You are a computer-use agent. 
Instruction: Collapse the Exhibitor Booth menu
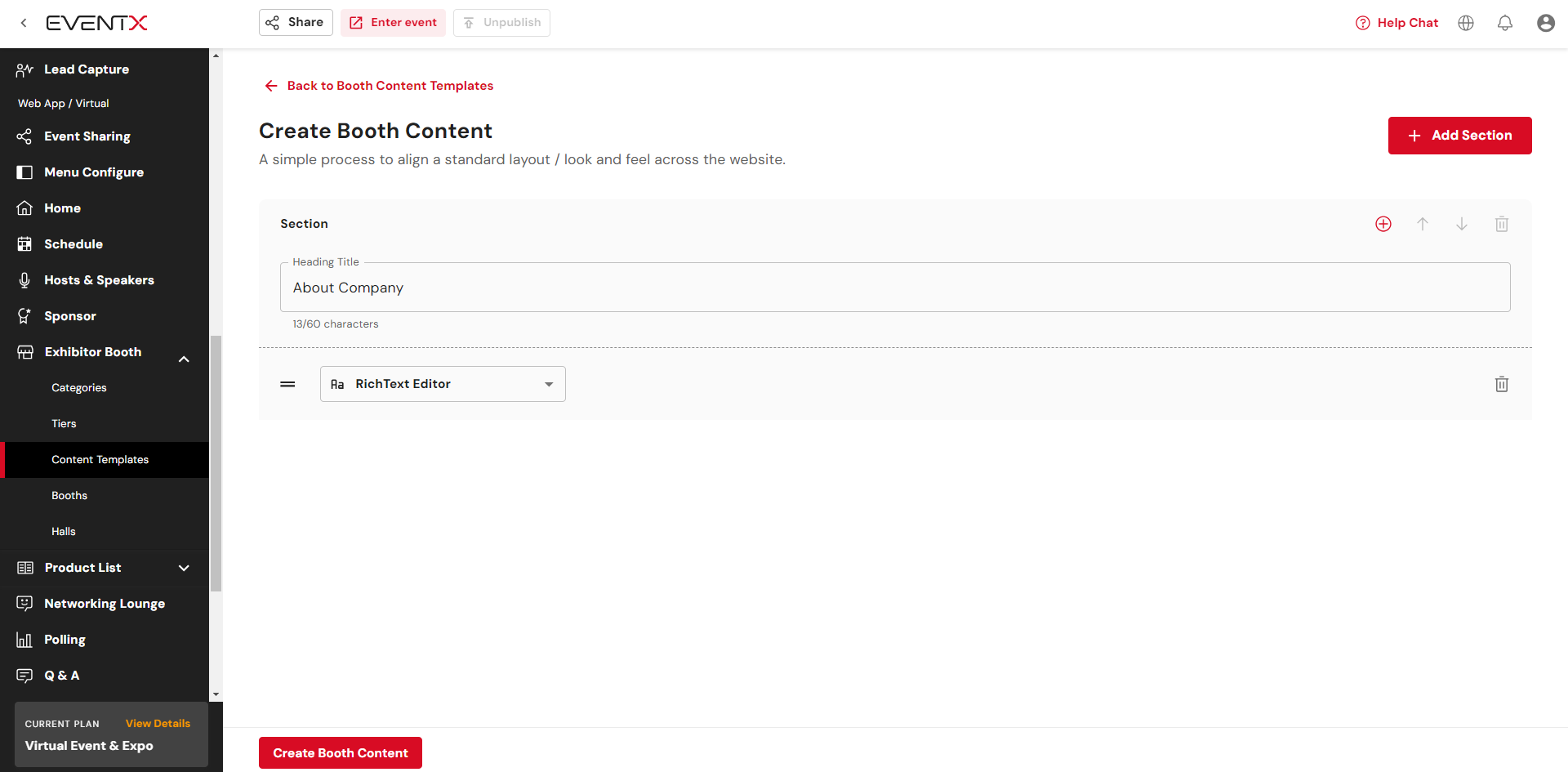click(184, 359)
